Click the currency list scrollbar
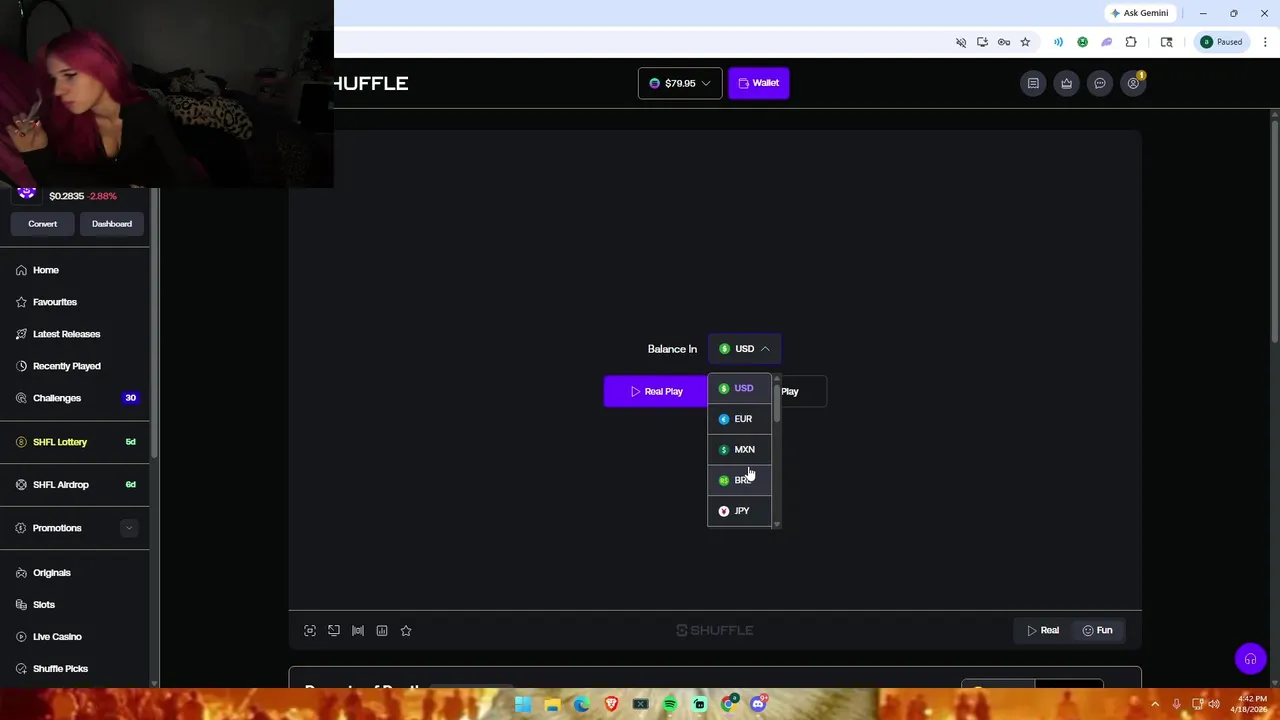Viewport: 1280px width, 720px height. pos(777,403)
